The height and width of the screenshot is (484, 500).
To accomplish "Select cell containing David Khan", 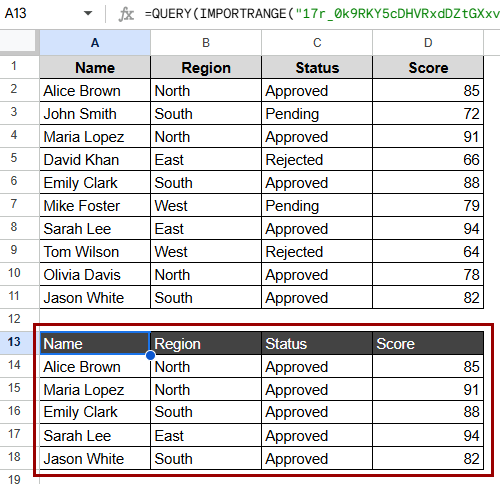I will 95,160.
